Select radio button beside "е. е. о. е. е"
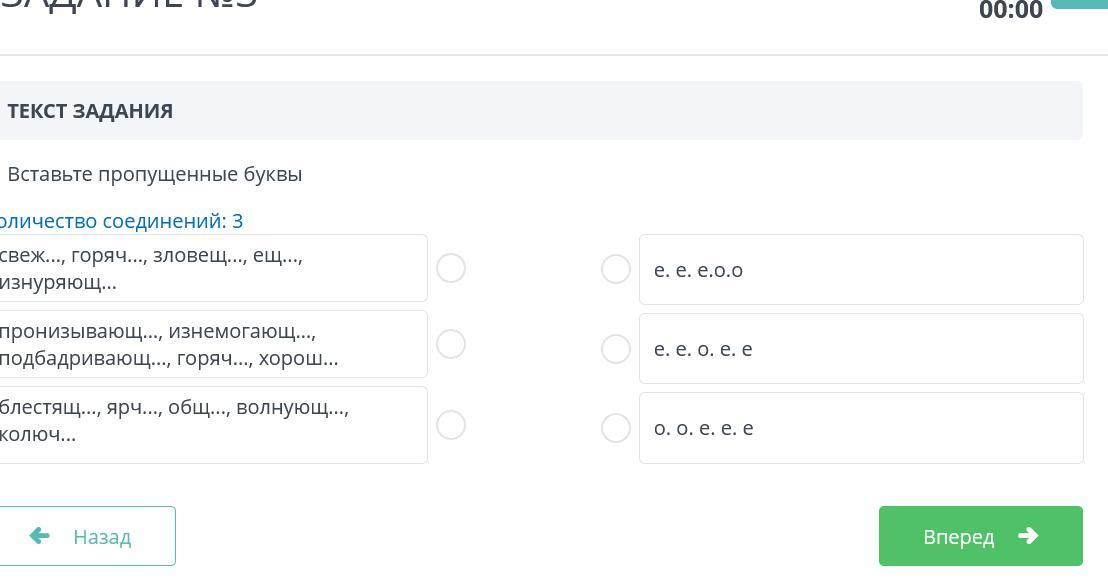The image size is (1108, 581). pos(616,349)
